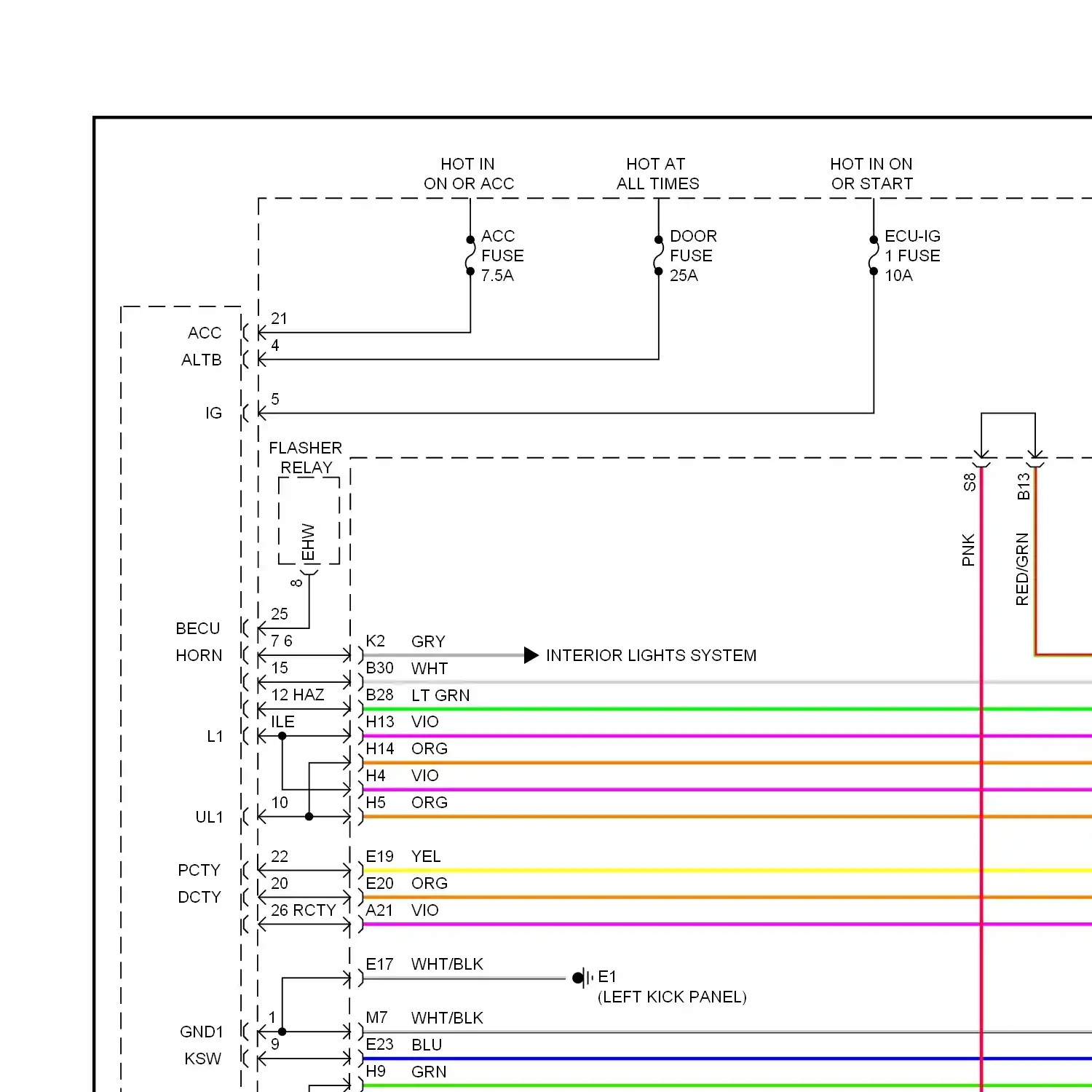Click the IG terminal label
The height and width of the screenshot is (1092, 1092).
(213, 413)
